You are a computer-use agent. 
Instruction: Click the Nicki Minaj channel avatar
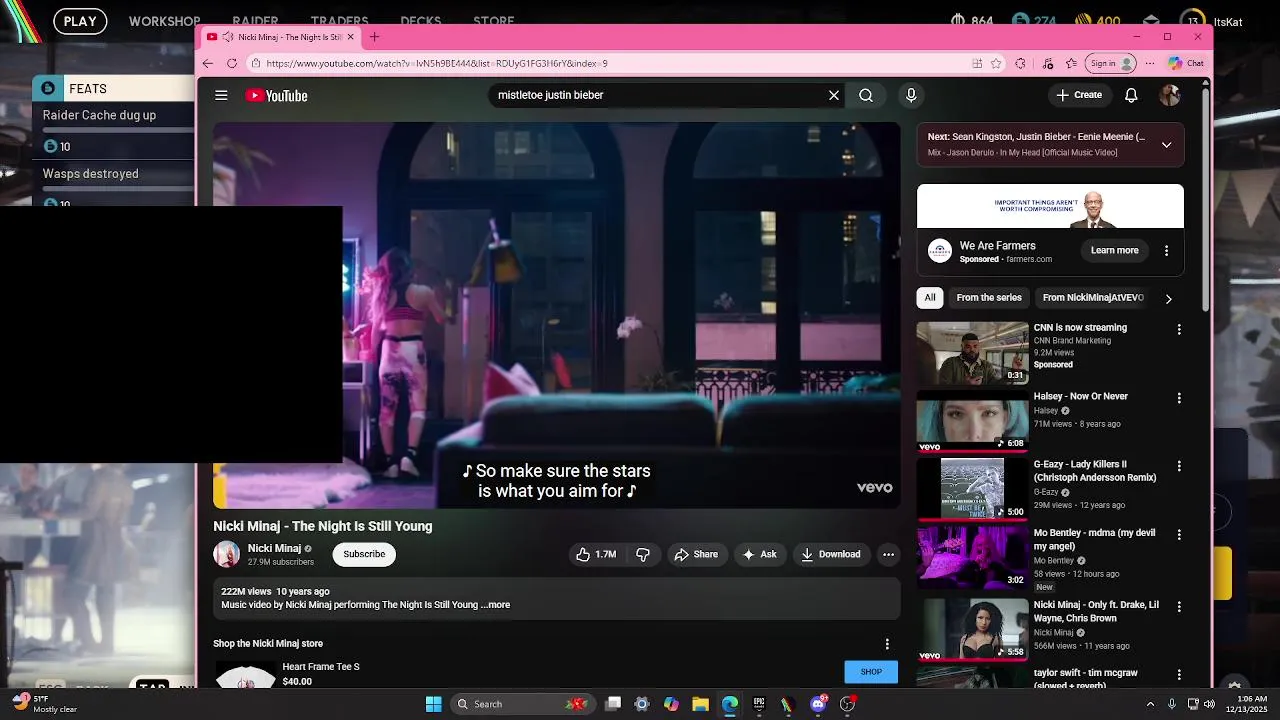pos(227,554)
